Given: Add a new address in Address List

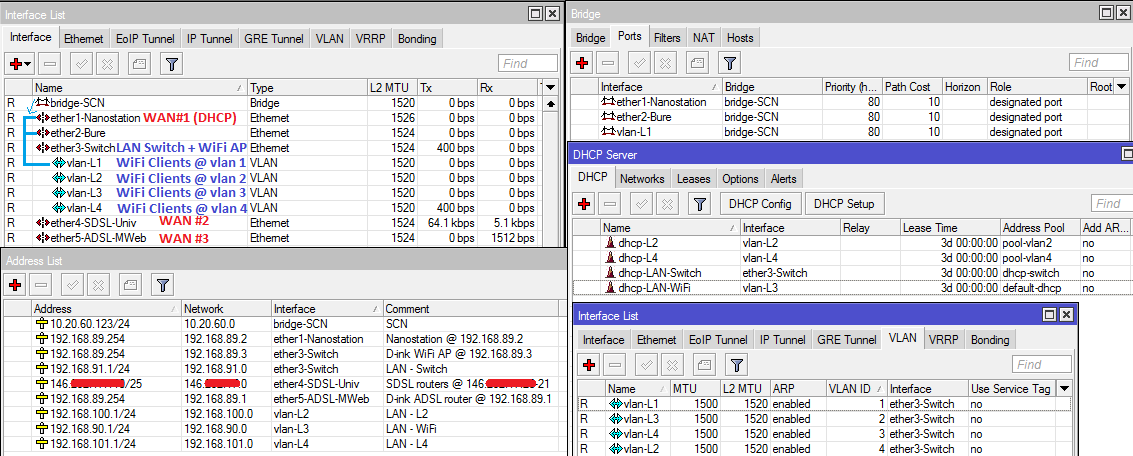Looking at the screenshot, I should (x=15, y=283).
